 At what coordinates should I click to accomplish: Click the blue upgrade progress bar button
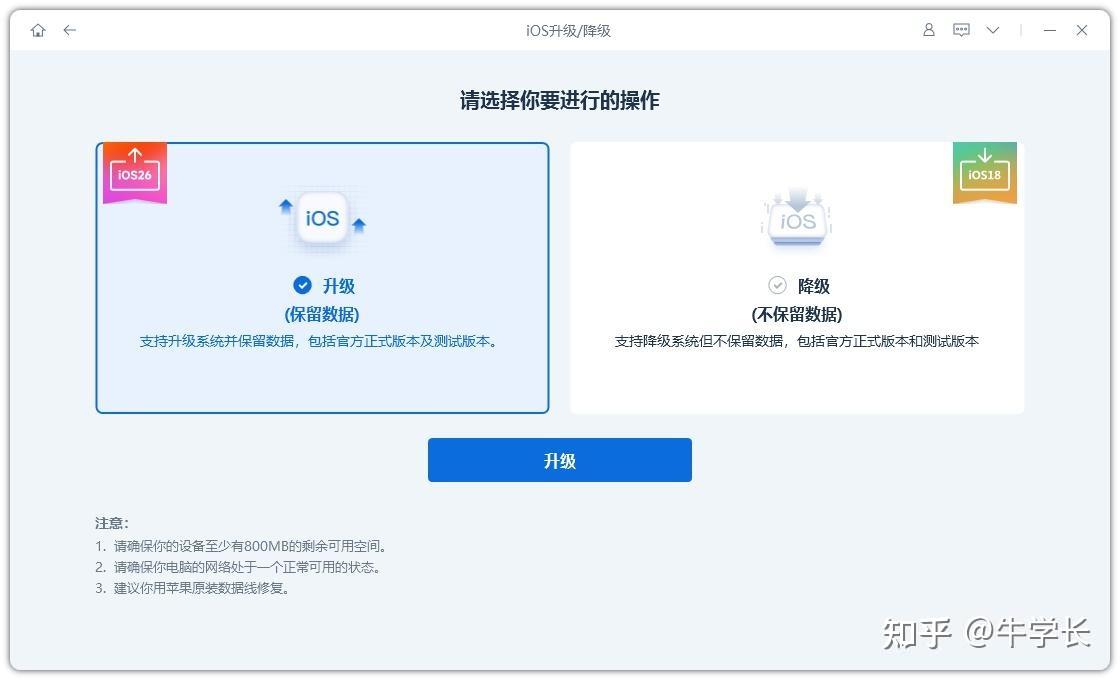tap(560, 460)
